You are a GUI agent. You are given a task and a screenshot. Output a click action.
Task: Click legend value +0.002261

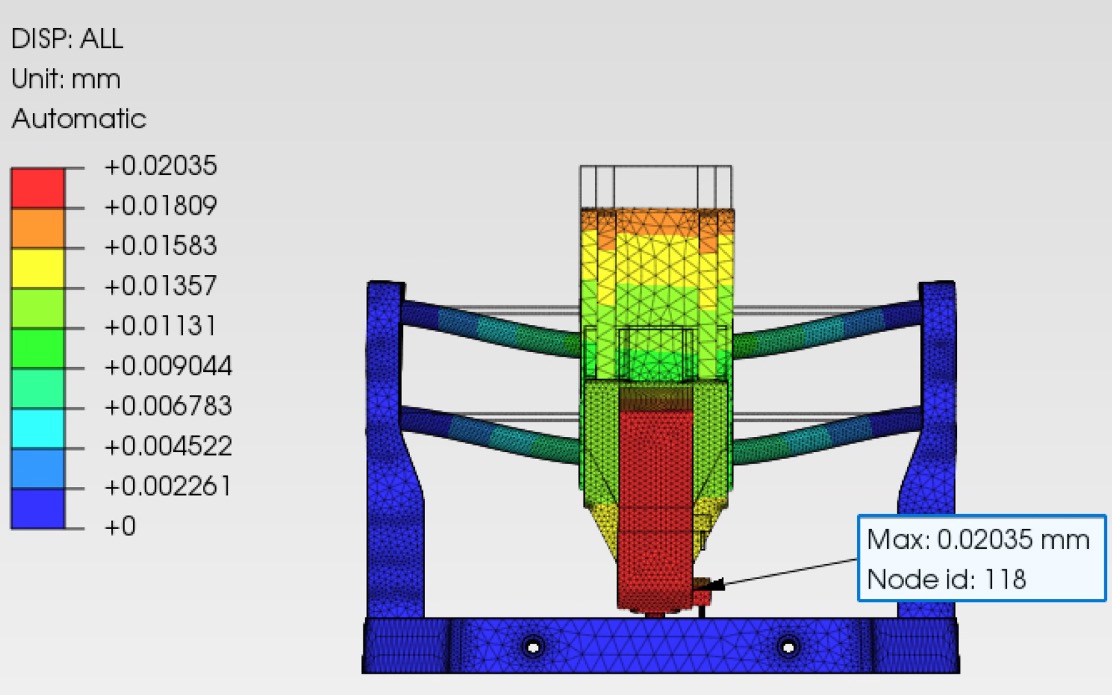pyautogui.click(x=169, y=486)
